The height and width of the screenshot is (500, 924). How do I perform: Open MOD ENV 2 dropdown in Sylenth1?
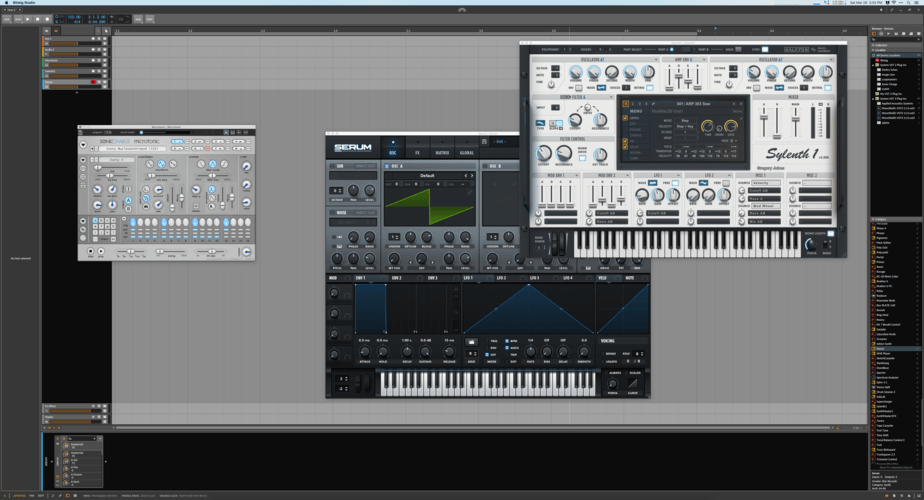click(x=626, y=175)
